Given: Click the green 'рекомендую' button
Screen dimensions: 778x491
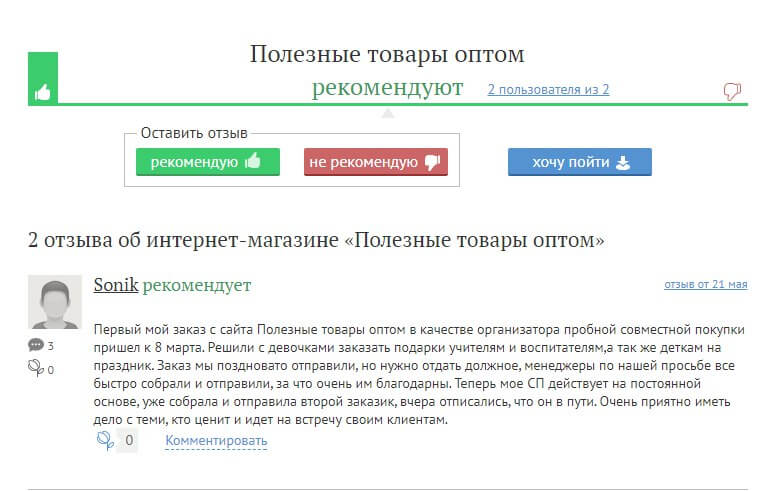Looking at the screenshot, I should (x=208, y=162).
